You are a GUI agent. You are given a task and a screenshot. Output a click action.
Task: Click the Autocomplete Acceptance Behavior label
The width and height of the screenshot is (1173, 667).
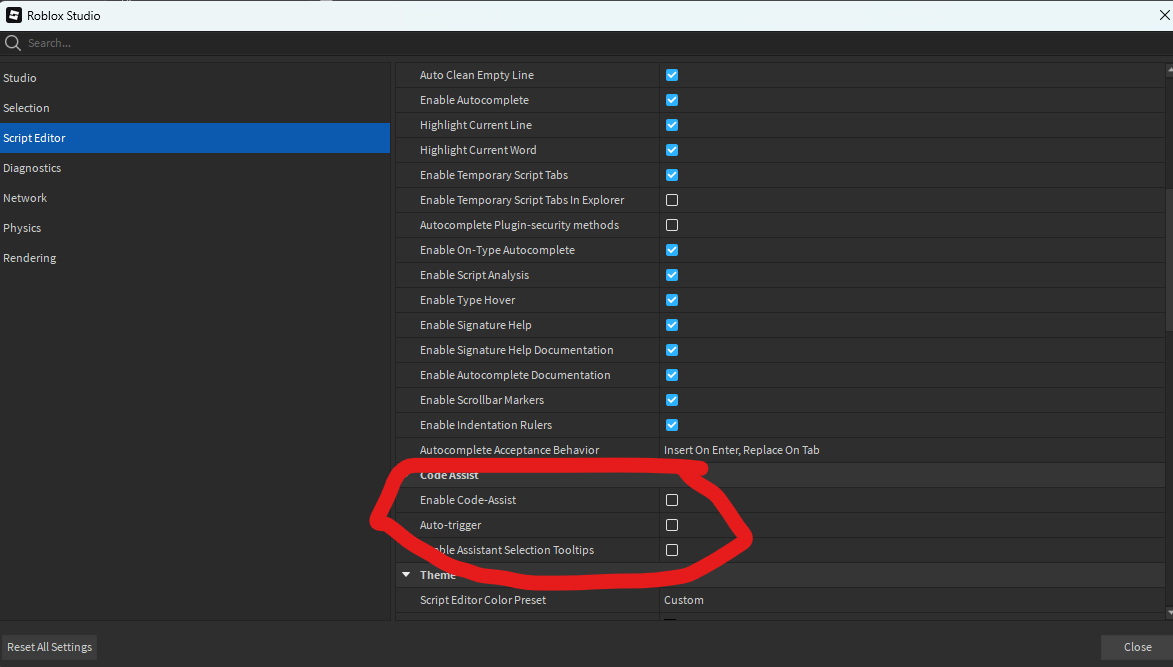point(509,450)
